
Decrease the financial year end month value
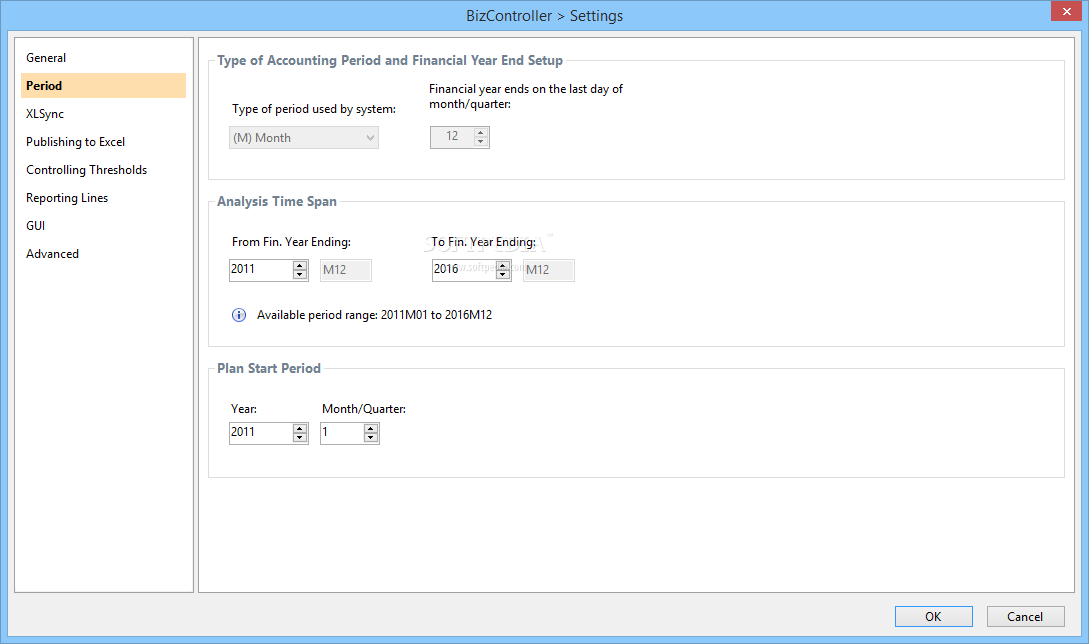pos(480,142)
